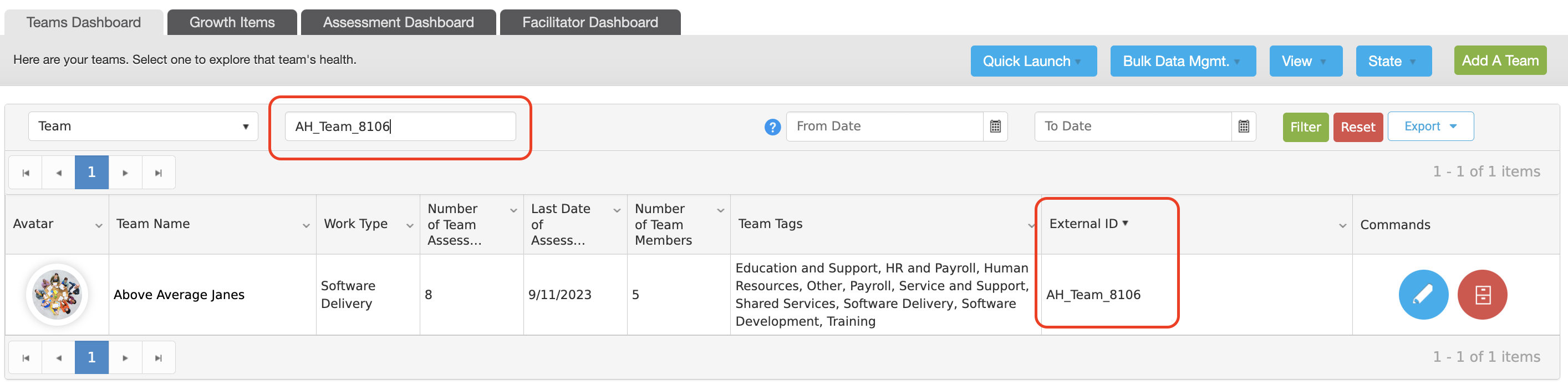The image size is (1568, 384).
Task: Open the Team Name column menu chevron
Action: coord(306,225)
